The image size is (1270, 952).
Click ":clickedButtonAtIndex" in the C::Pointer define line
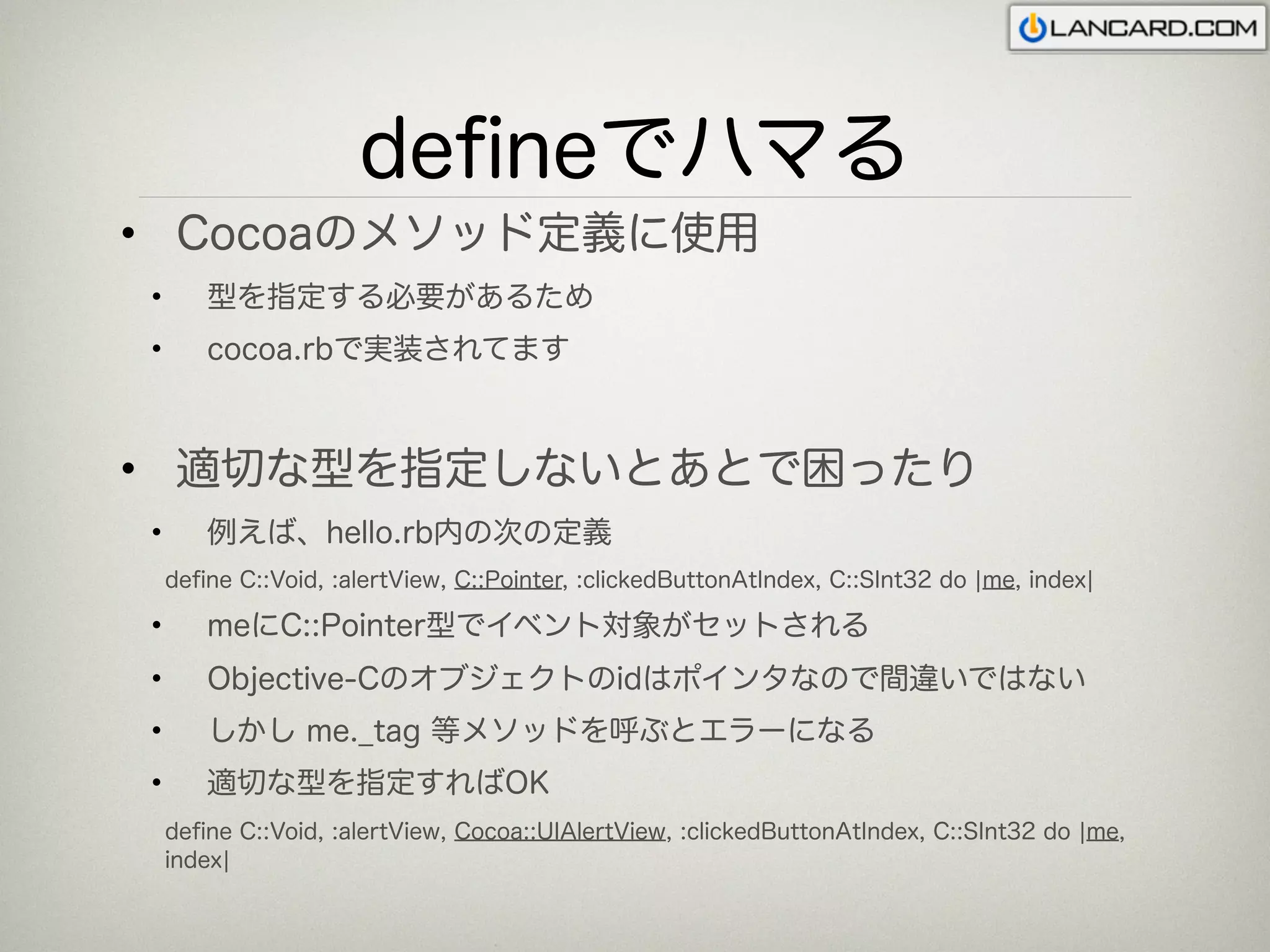[x=696, y=580]
